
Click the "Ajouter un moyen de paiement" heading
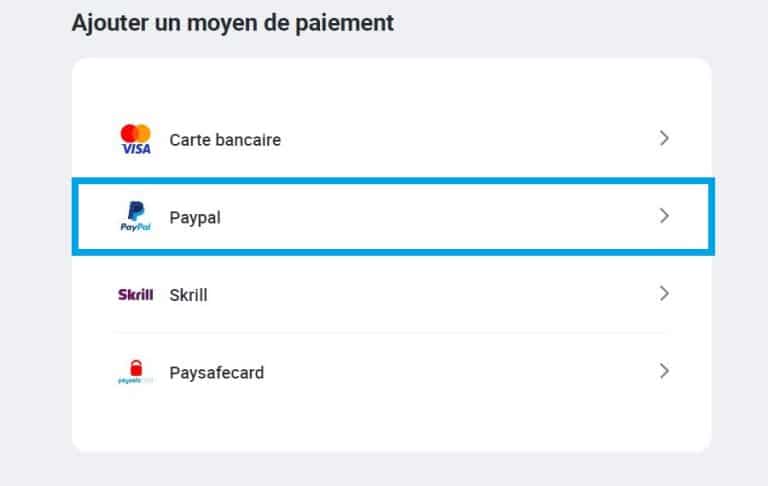[x=232, y=23]
